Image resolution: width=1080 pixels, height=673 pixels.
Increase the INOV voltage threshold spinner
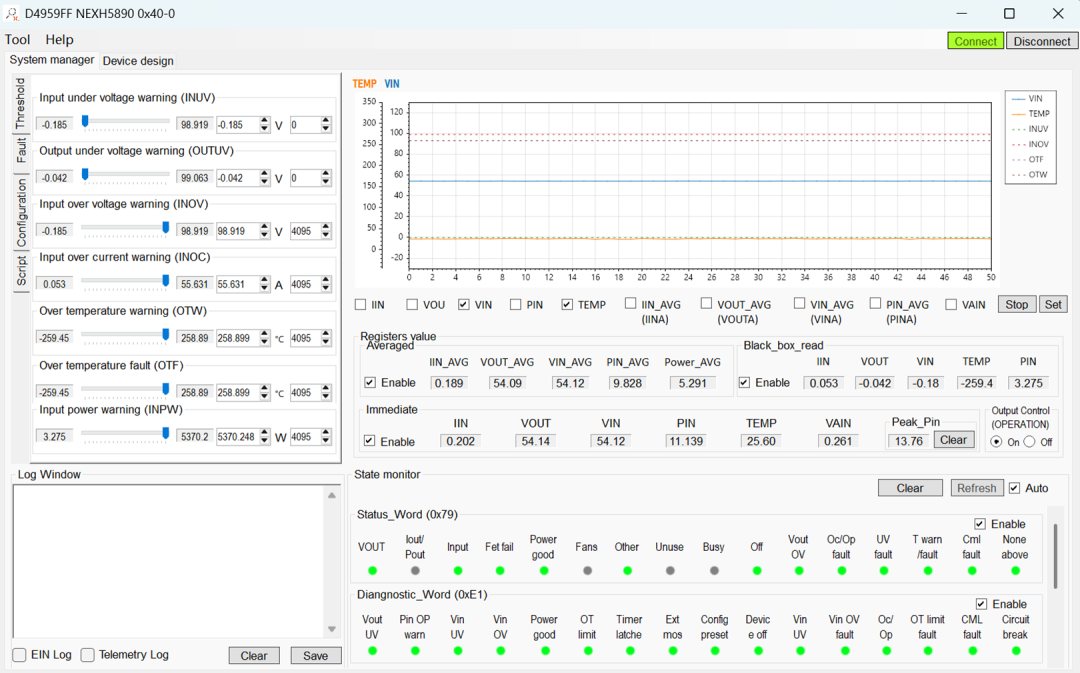click(x=264, y=227)
